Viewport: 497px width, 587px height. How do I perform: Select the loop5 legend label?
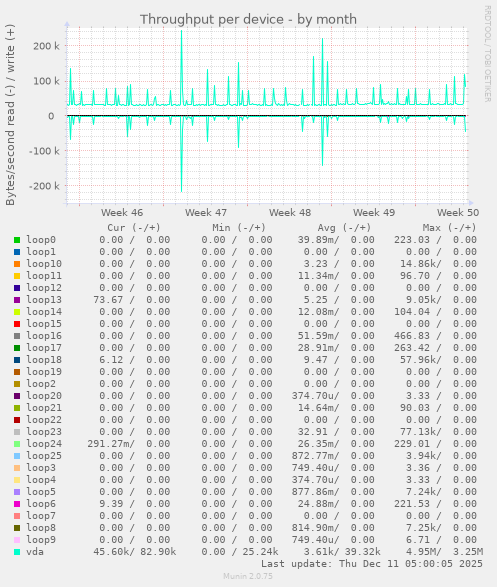click(41, 492)
